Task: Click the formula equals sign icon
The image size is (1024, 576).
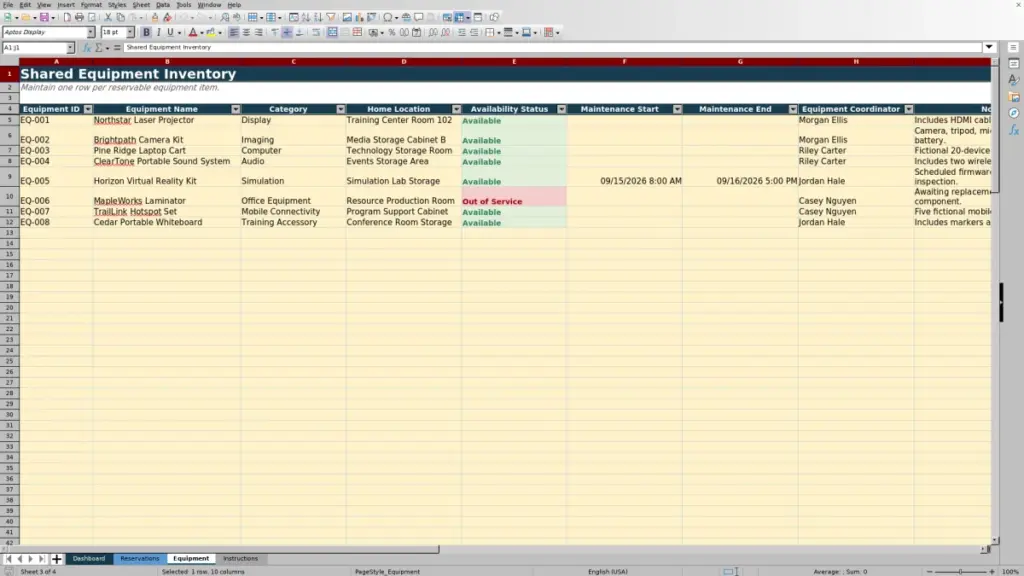Action: [x=117, y=48]
